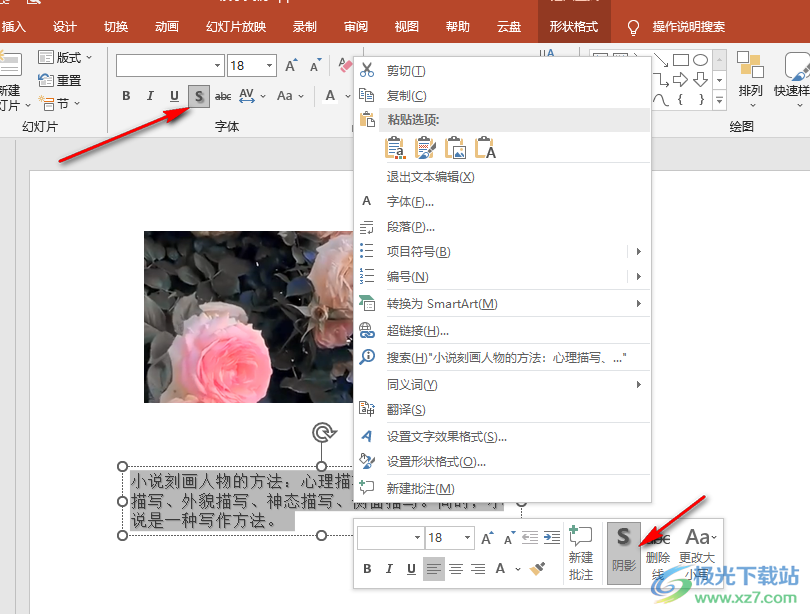Toggle text shadow in ribbon font group
Screen dimensions: 810x614
[x=199, y=96]
